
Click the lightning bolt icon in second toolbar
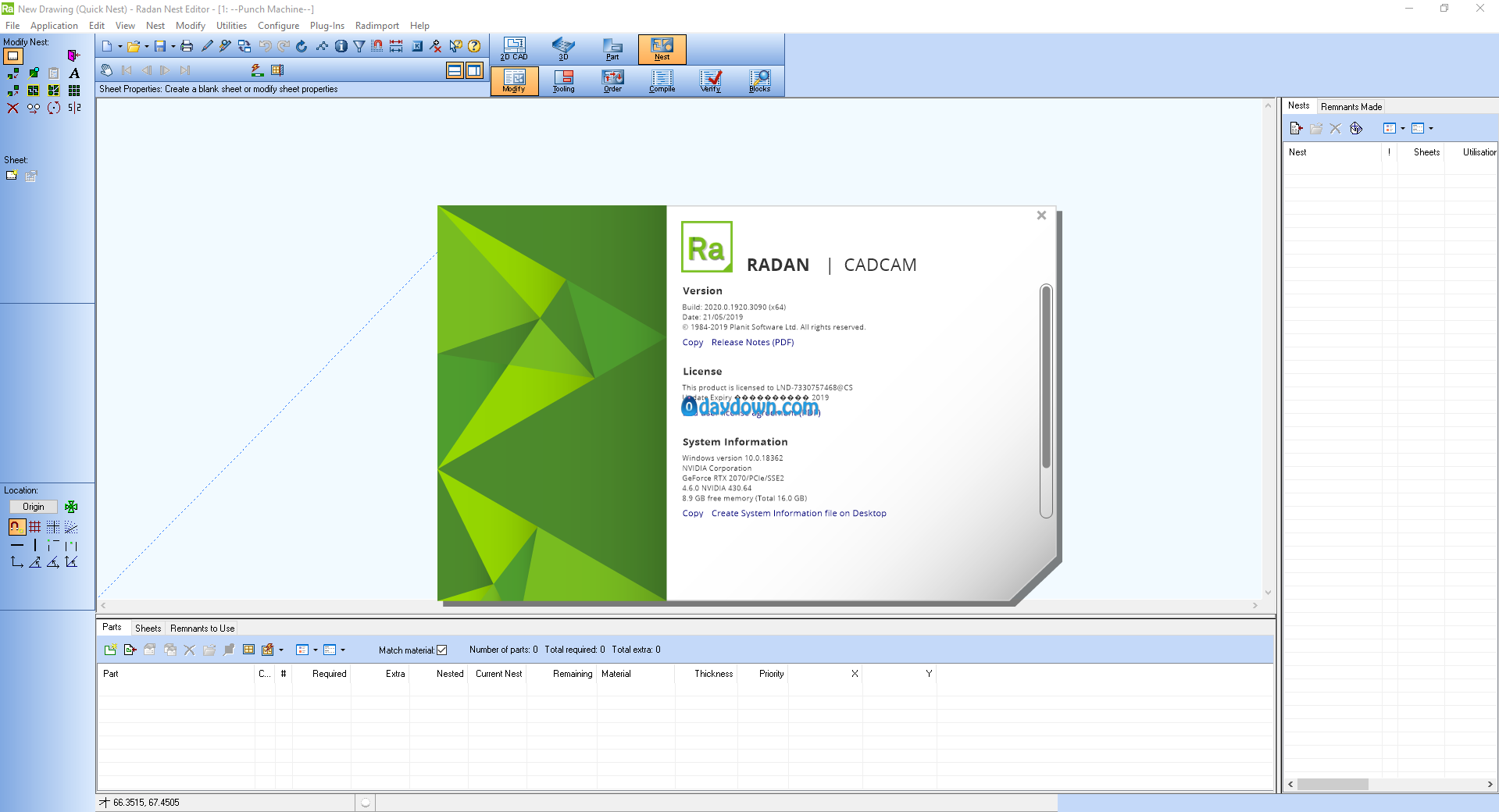tap(257, 70)
